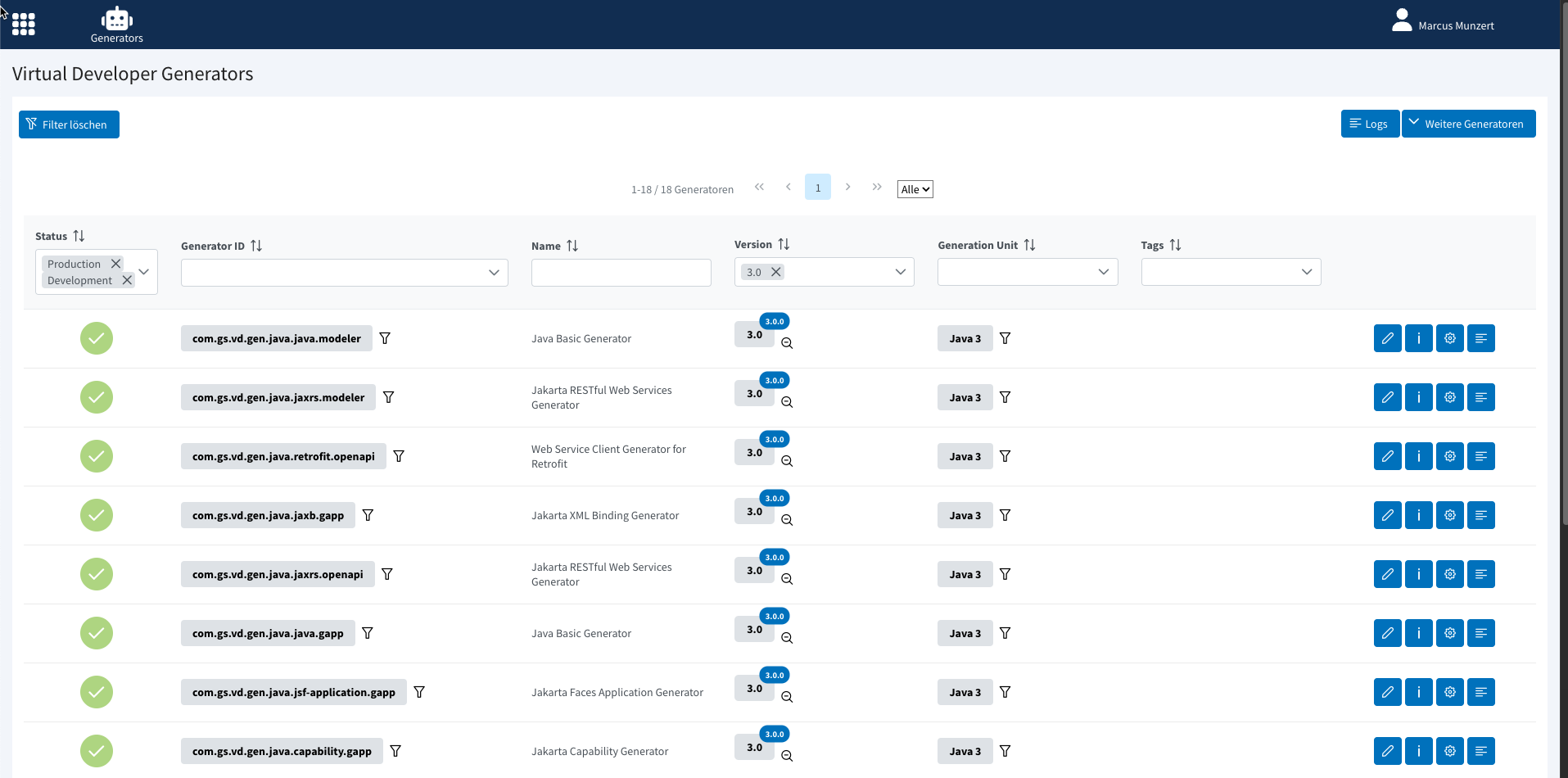1568x778 pixels.
Task: Filter by com.gs.vd.gen.java.java.gapp generator ID
Action: point(368,633)
